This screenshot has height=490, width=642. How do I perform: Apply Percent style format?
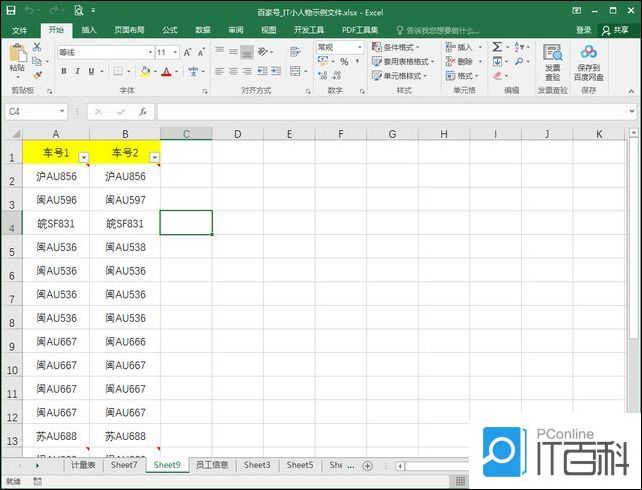click(x=344, y=62)
